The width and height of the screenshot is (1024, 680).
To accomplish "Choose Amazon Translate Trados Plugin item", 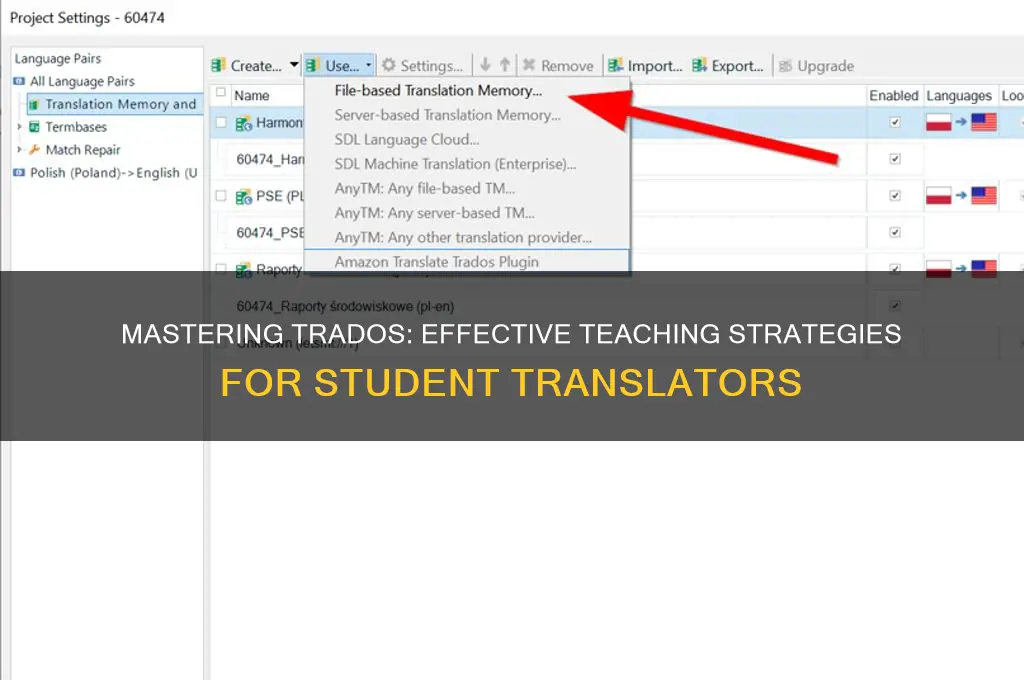I will (x=467, y=261).
